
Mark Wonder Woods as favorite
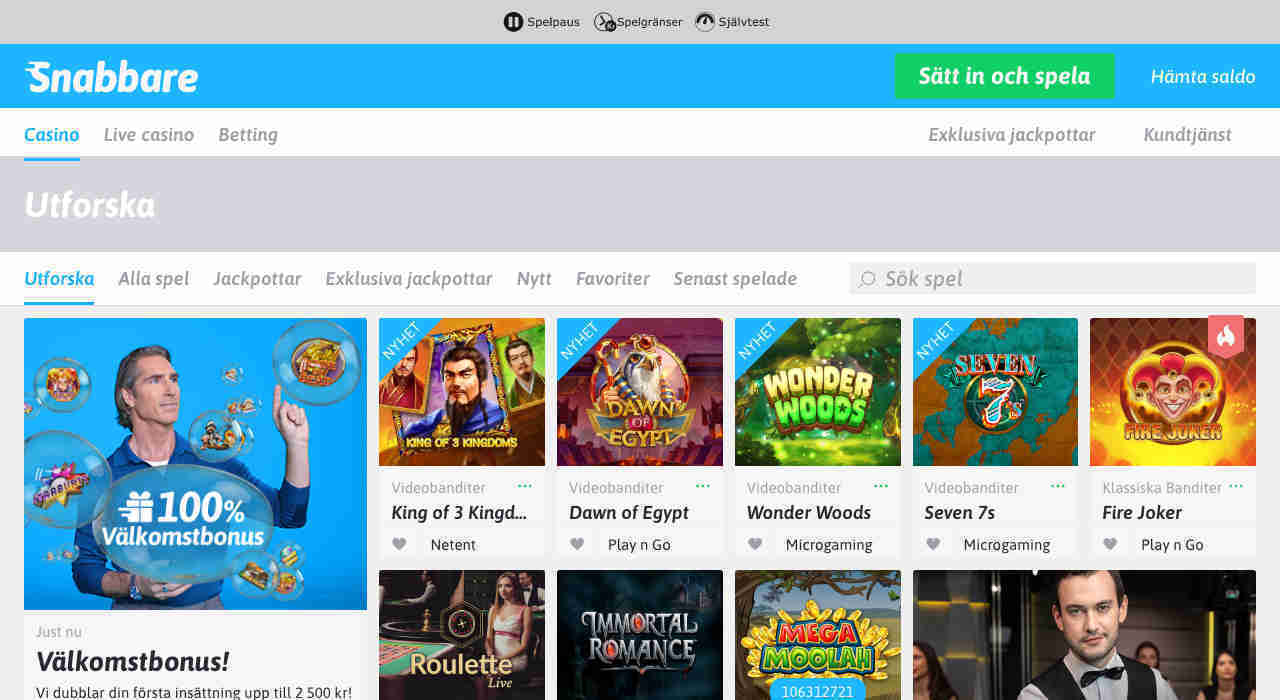click(755, 545)
